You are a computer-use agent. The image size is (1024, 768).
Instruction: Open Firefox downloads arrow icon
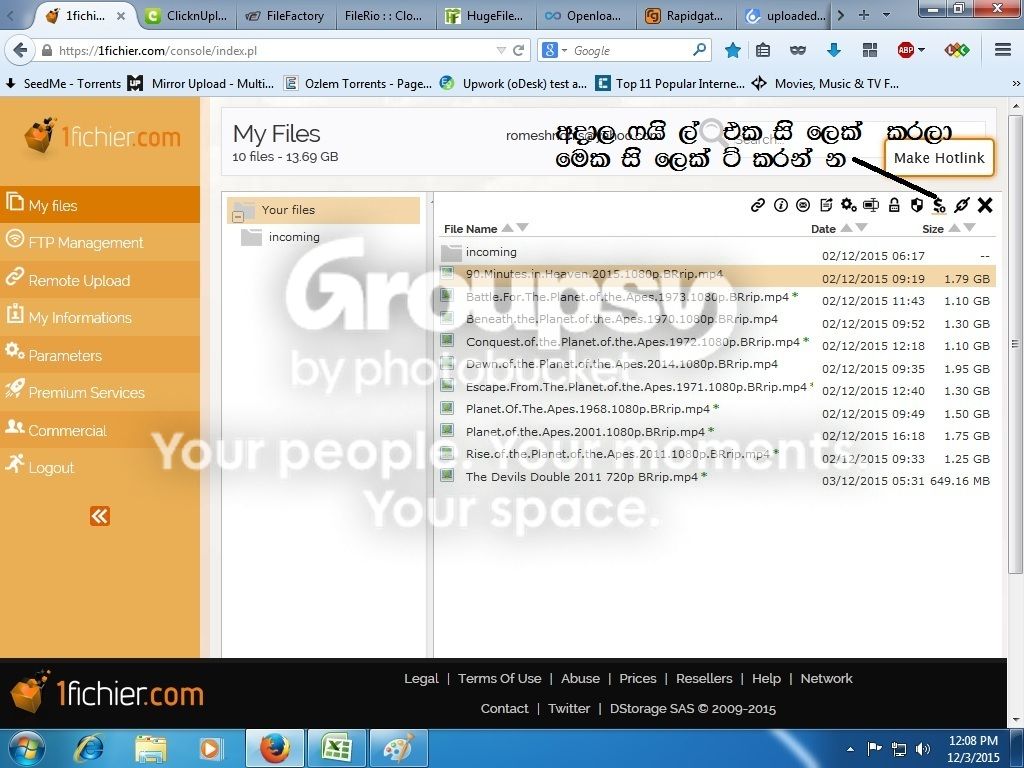pyautogui.click(x=833, y=50)
